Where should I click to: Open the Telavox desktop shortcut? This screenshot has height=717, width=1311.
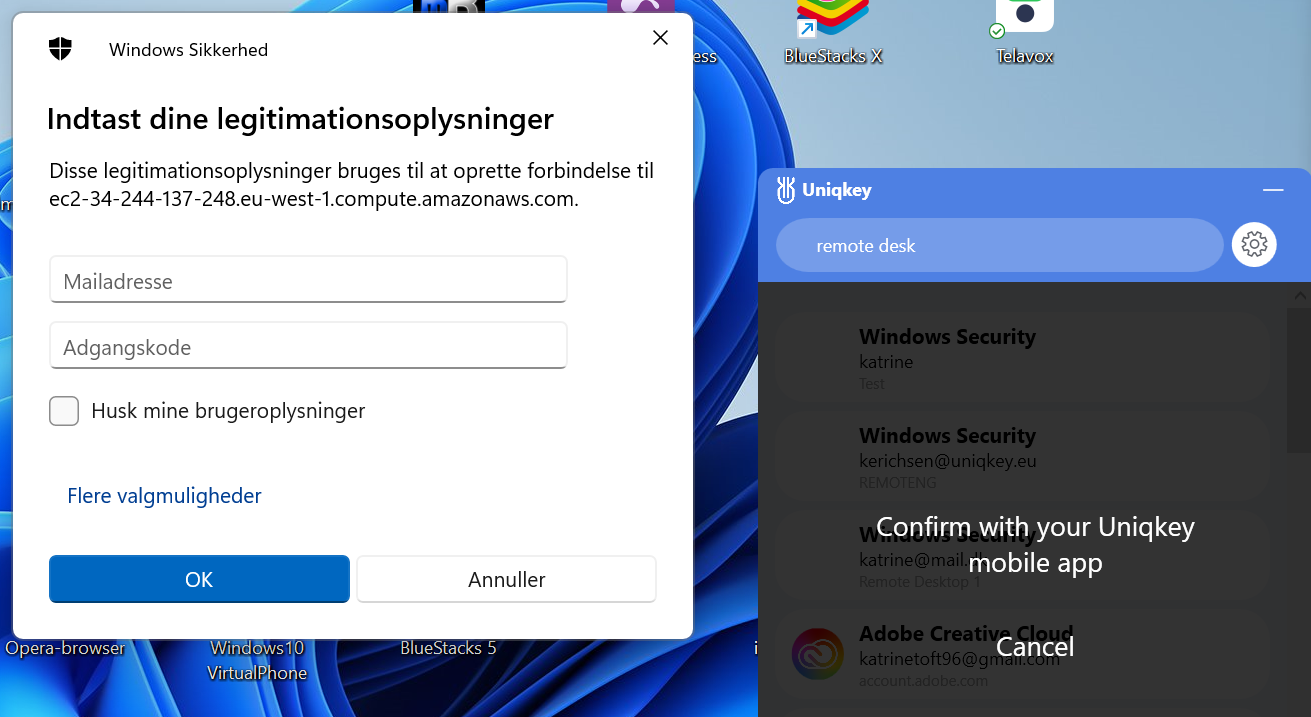coord(1025,30)
